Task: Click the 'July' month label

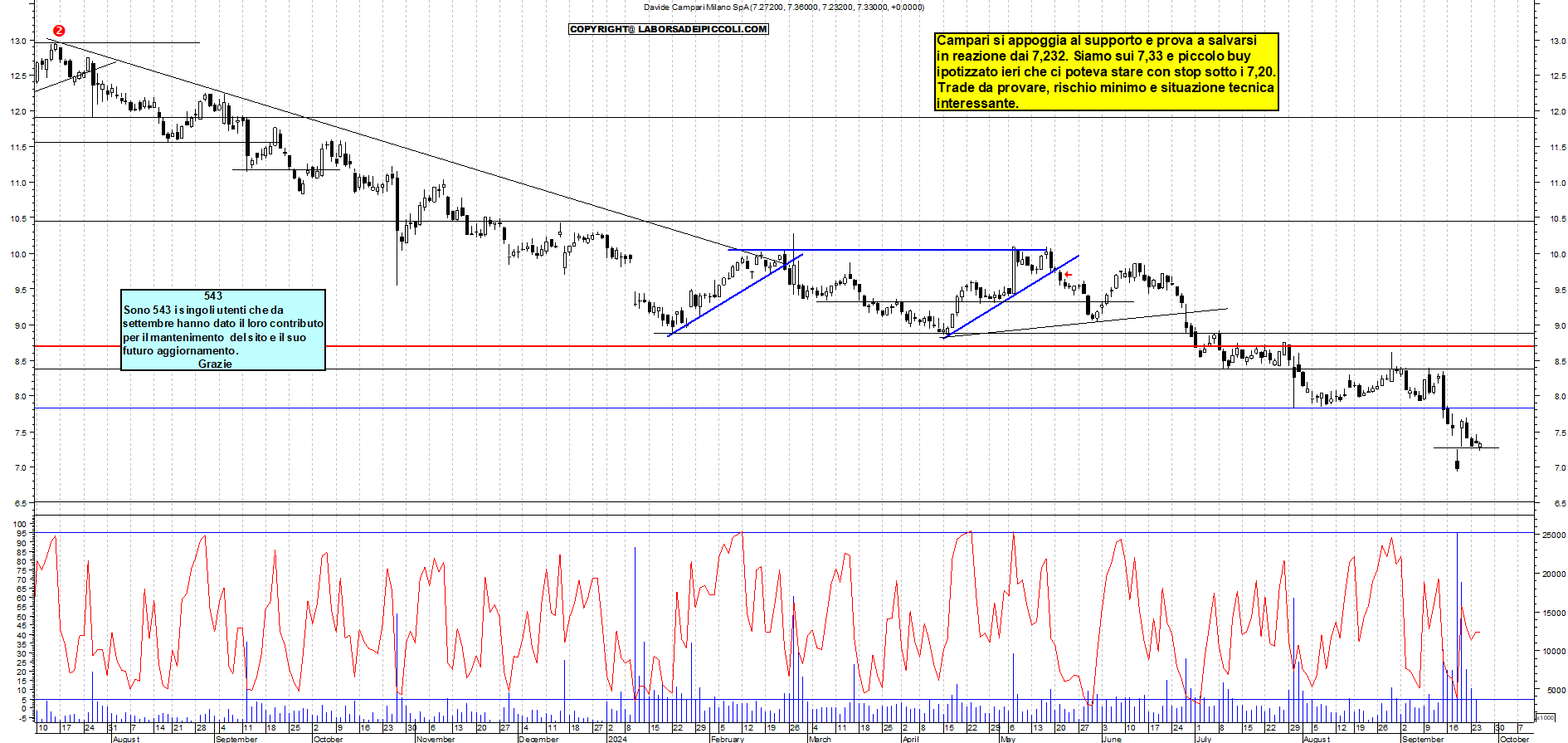Action: click(1204, 739)
